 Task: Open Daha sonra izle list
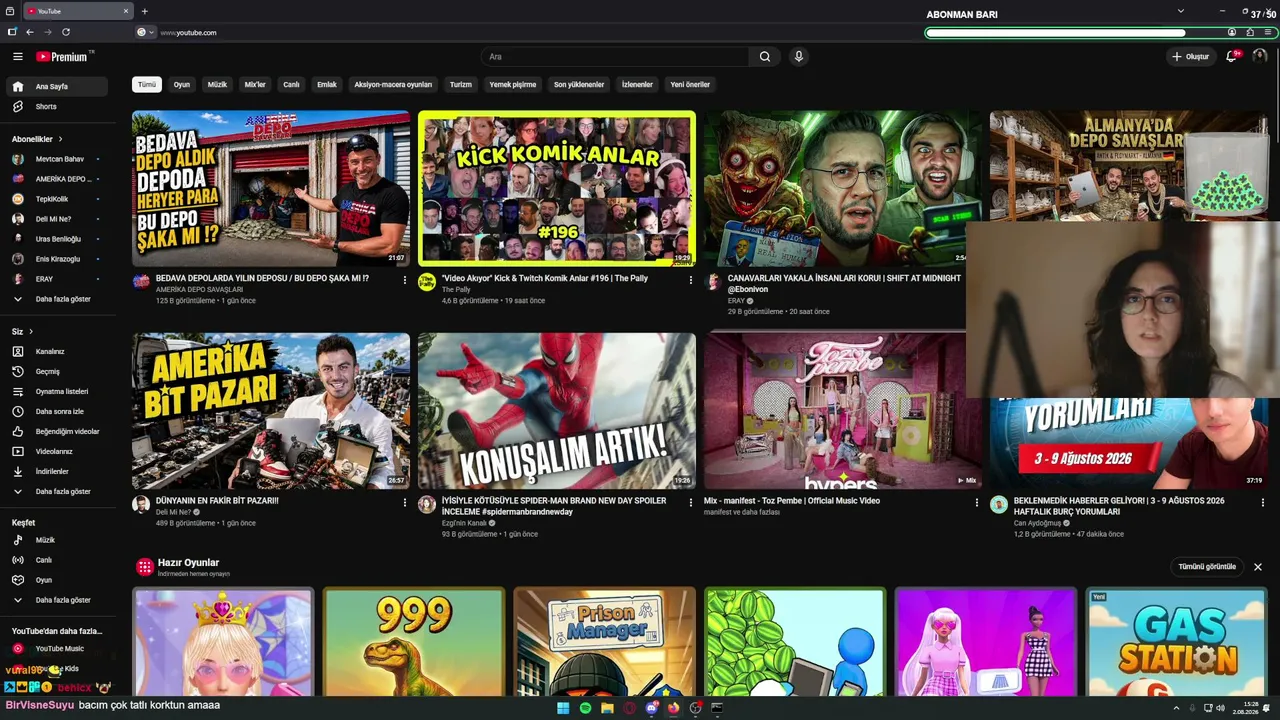tap(58, 411)
